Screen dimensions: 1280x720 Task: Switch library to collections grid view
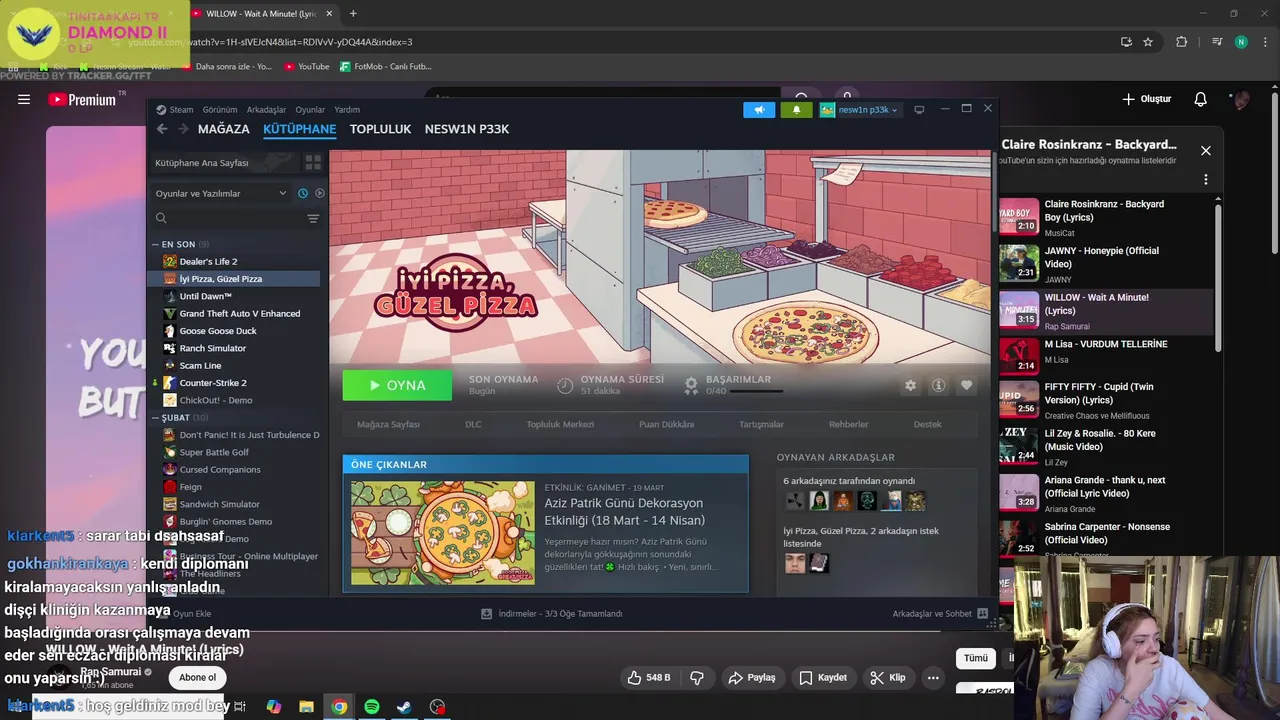(x=313, y=162)
